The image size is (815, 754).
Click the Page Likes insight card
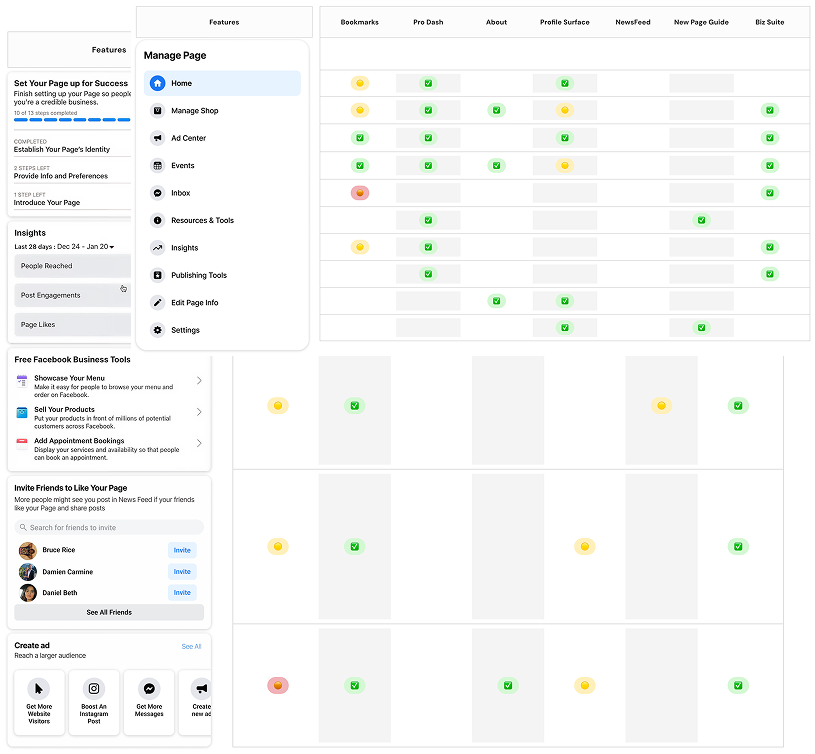[72, 325]
